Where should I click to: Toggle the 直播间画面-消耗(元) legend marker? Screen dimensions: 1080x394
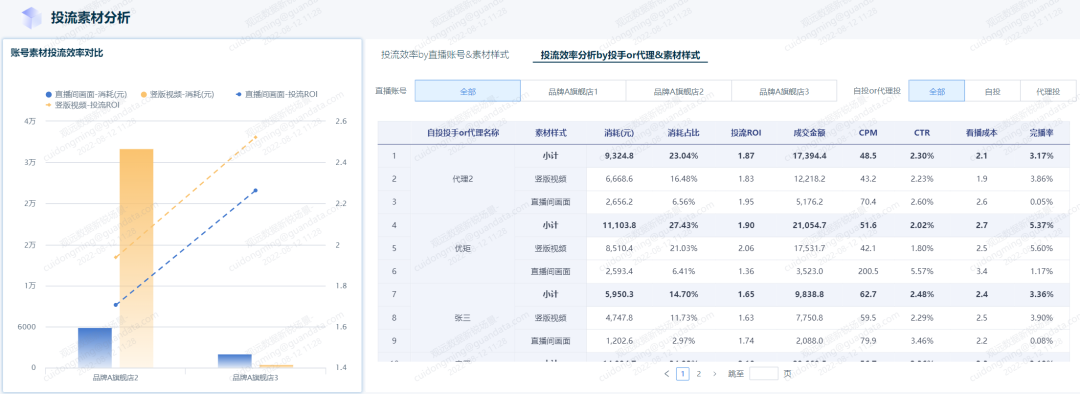(48, 94)
